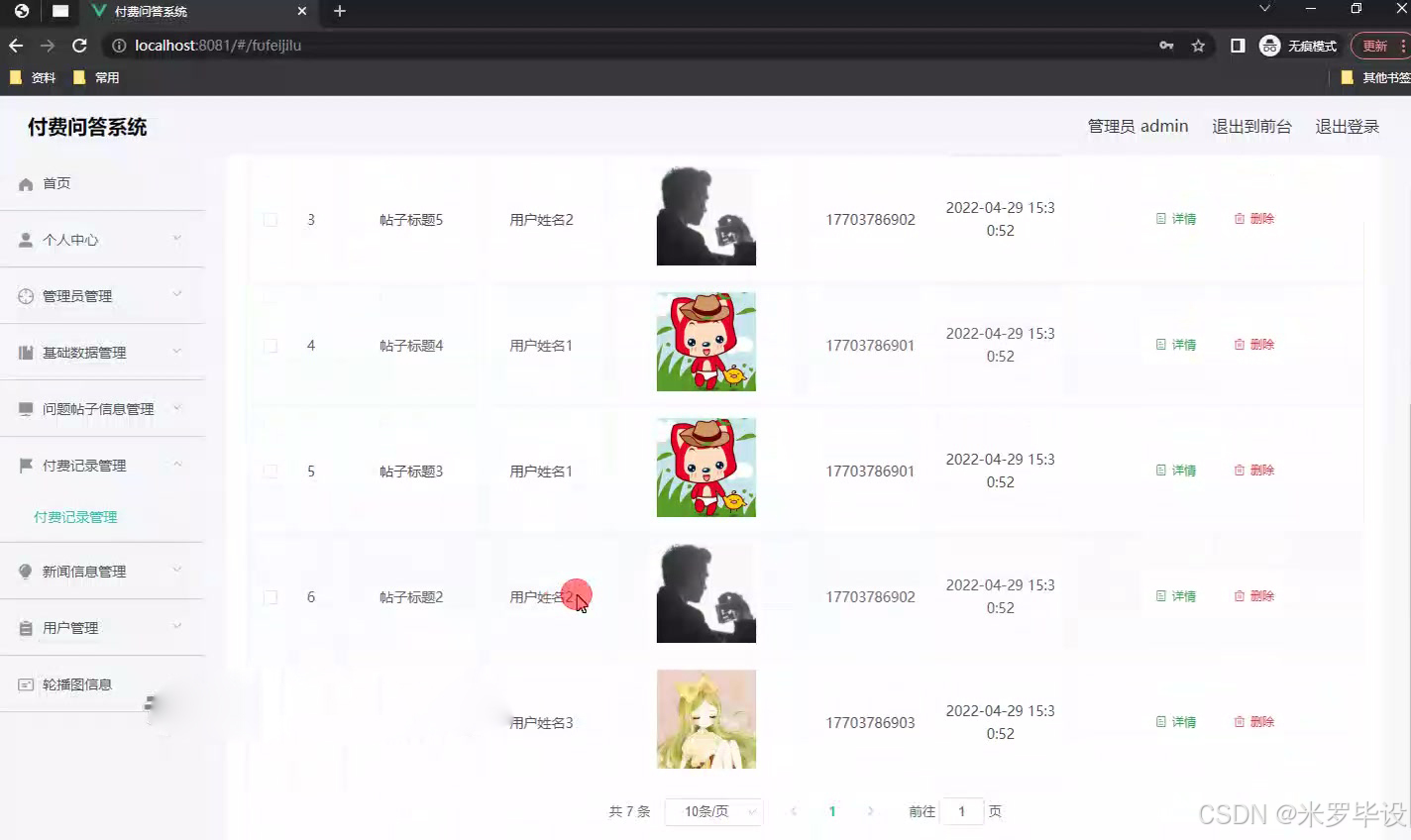Viewport: 1411px width, 840px height.
Task: Select the chat icon for 问题帖子信息管理
Action: tap(25, 408)
